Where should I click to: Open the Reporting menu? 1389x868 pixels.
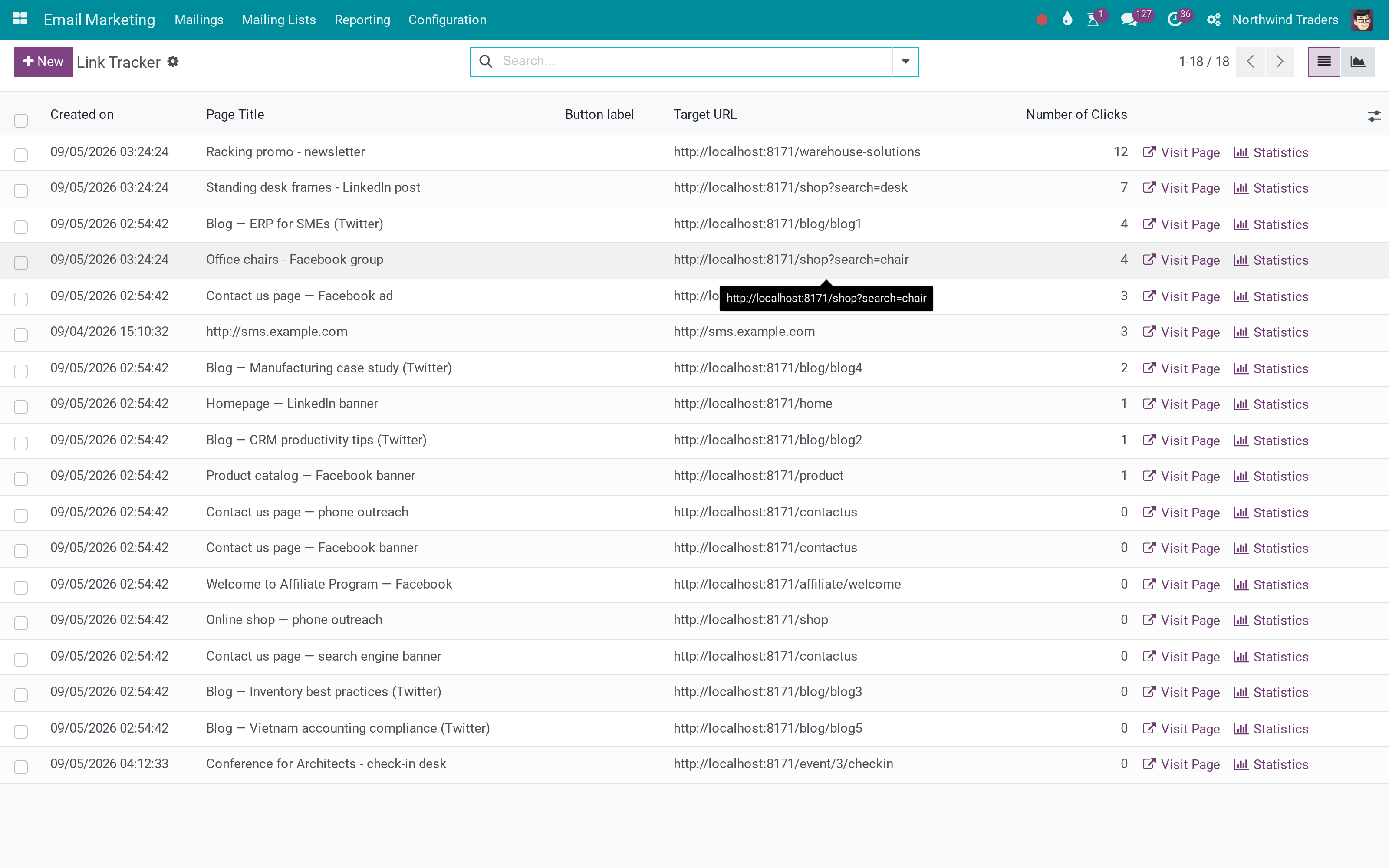coord(362,20)
